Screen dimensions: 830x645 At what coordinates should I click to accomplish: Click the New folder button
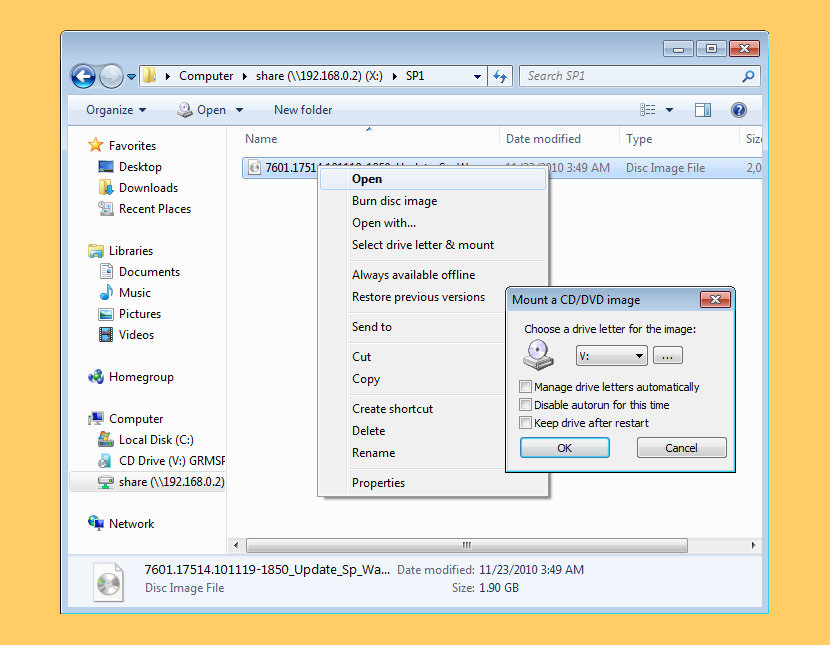point(303,110)
